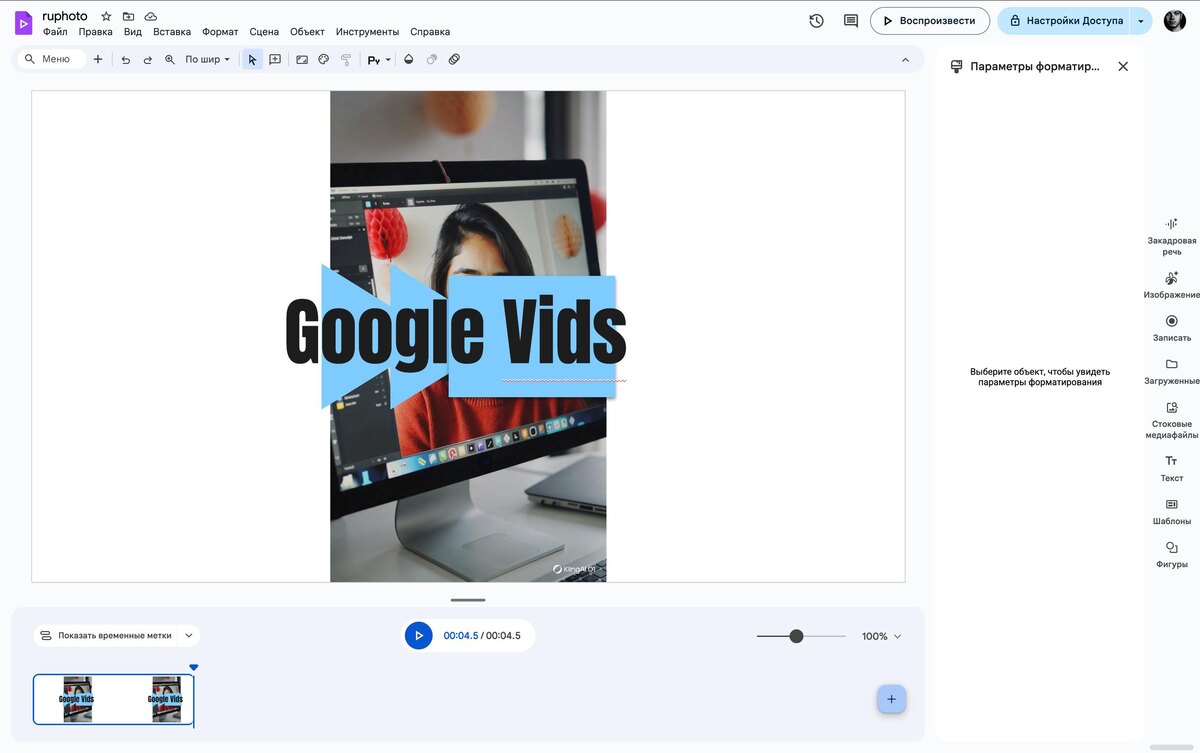
Task: Open the theme palette icon
Action: click(x=324, y=60)
